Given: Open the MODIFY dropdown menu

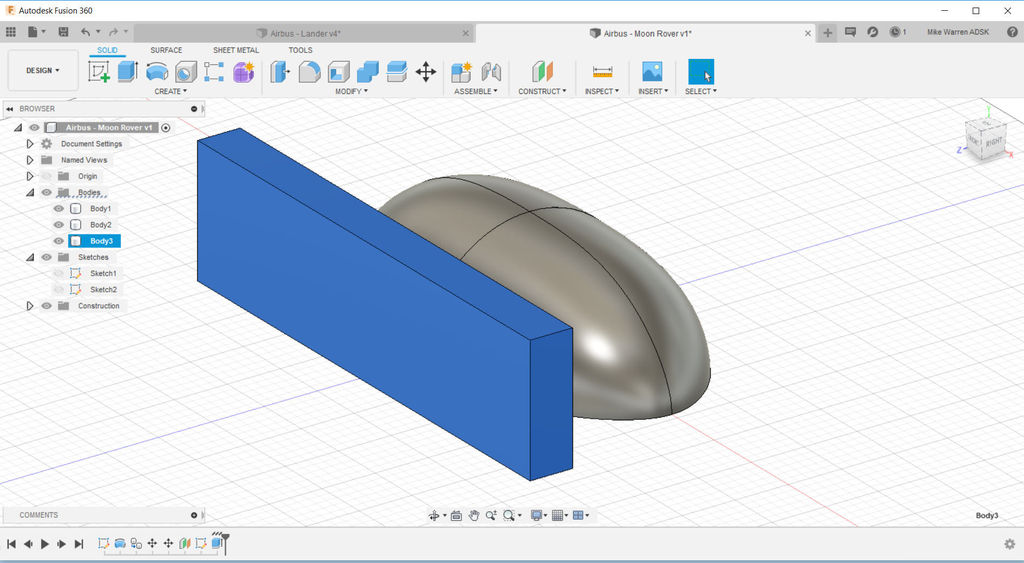Looking at the screenshot, I should tap(351, 91).
